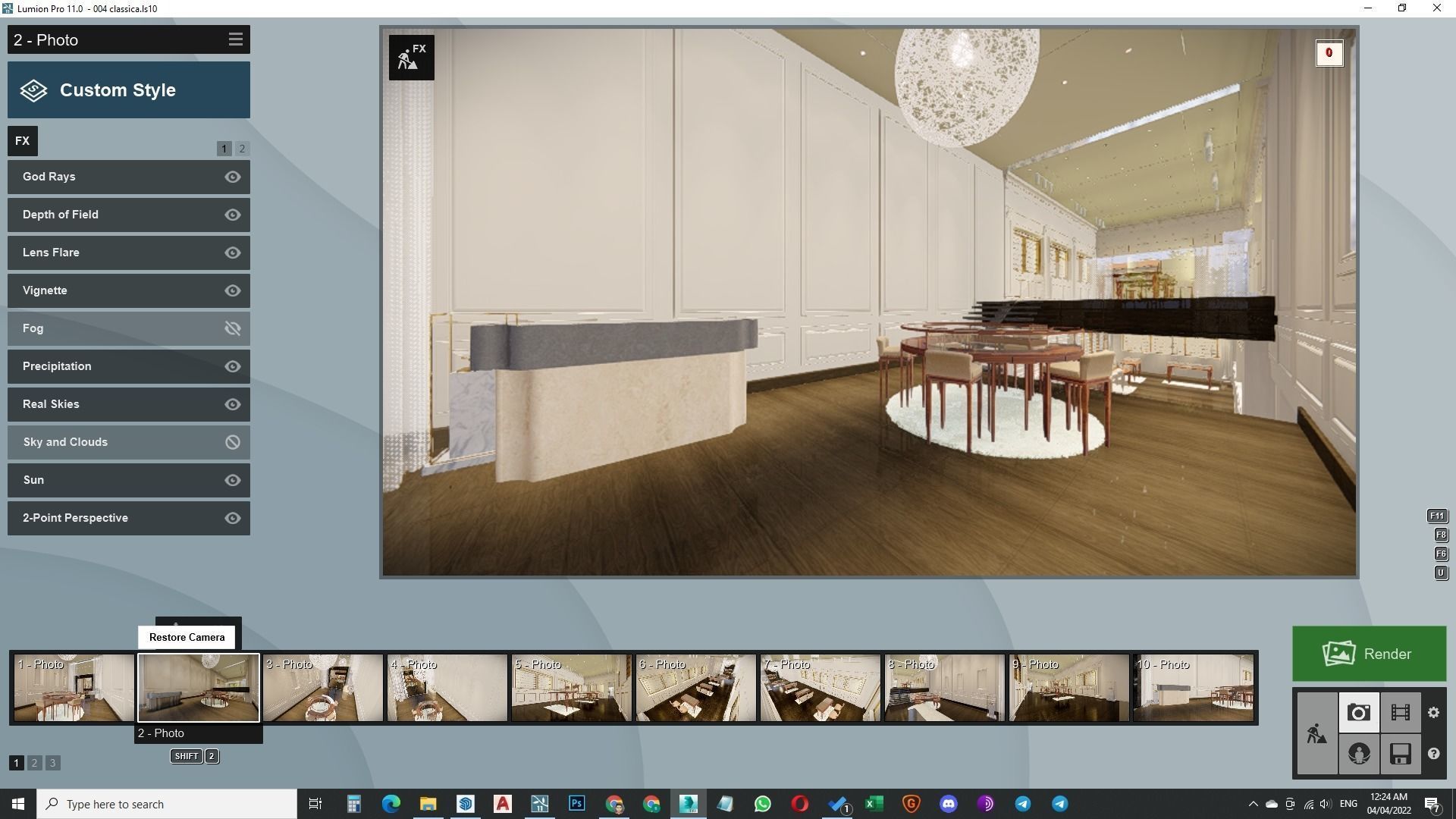
Task: Click the U shortcut button
Action: click(x=1441, y=573)
